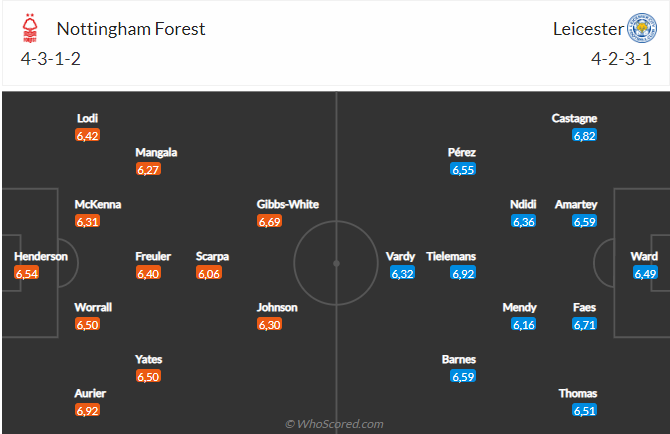The image size is (670, 434).
Task: Select player Mangala in midfield
Action: point(157,152)
